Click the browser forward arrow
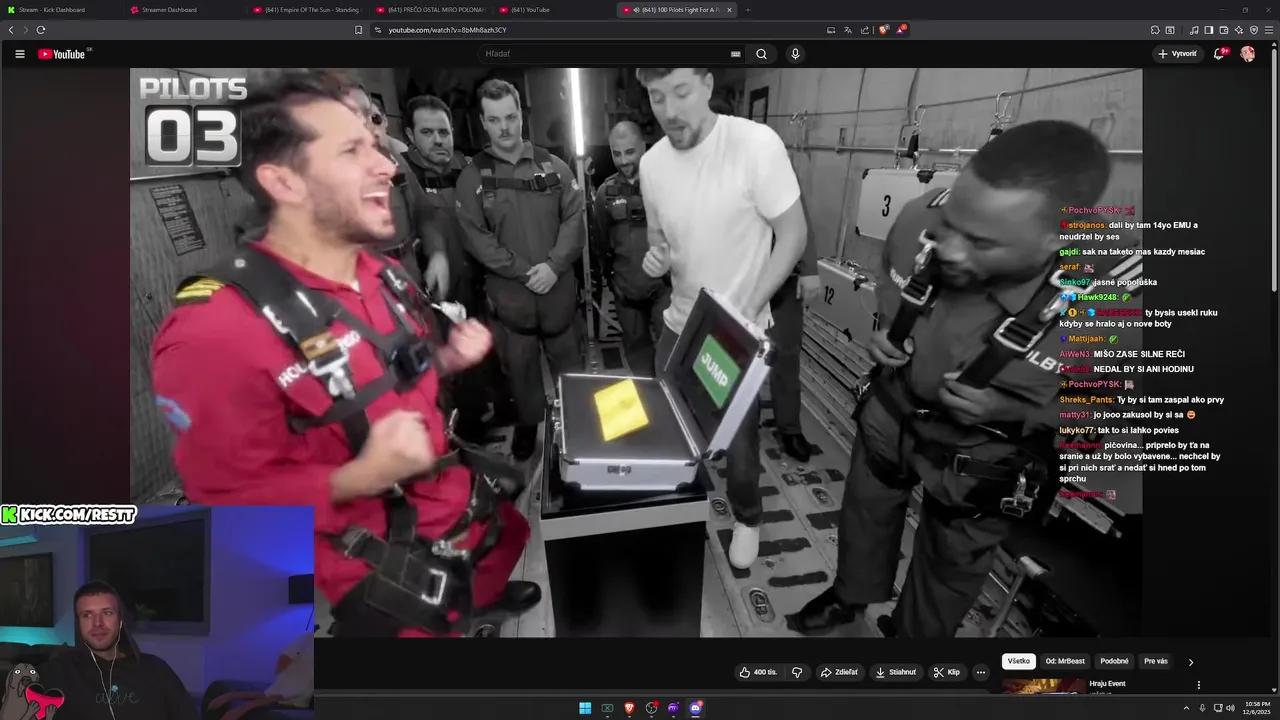 coord(26,30)
